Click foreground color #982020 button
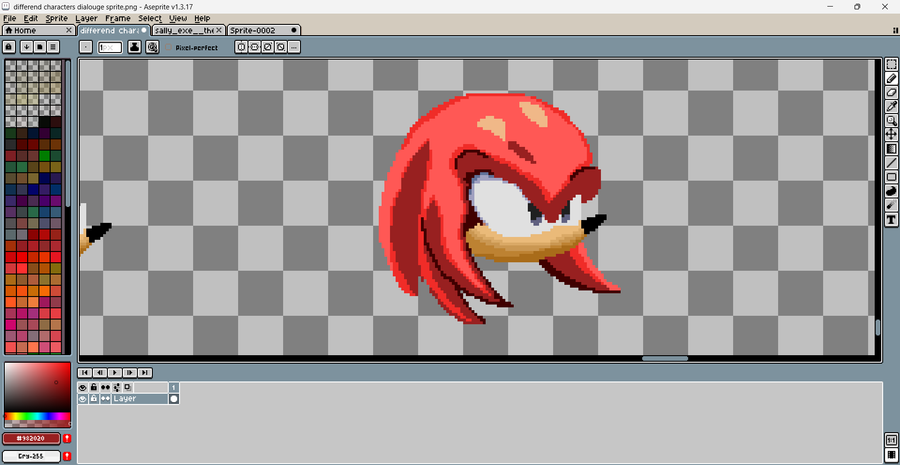The image size is (900, 465). 32,439
